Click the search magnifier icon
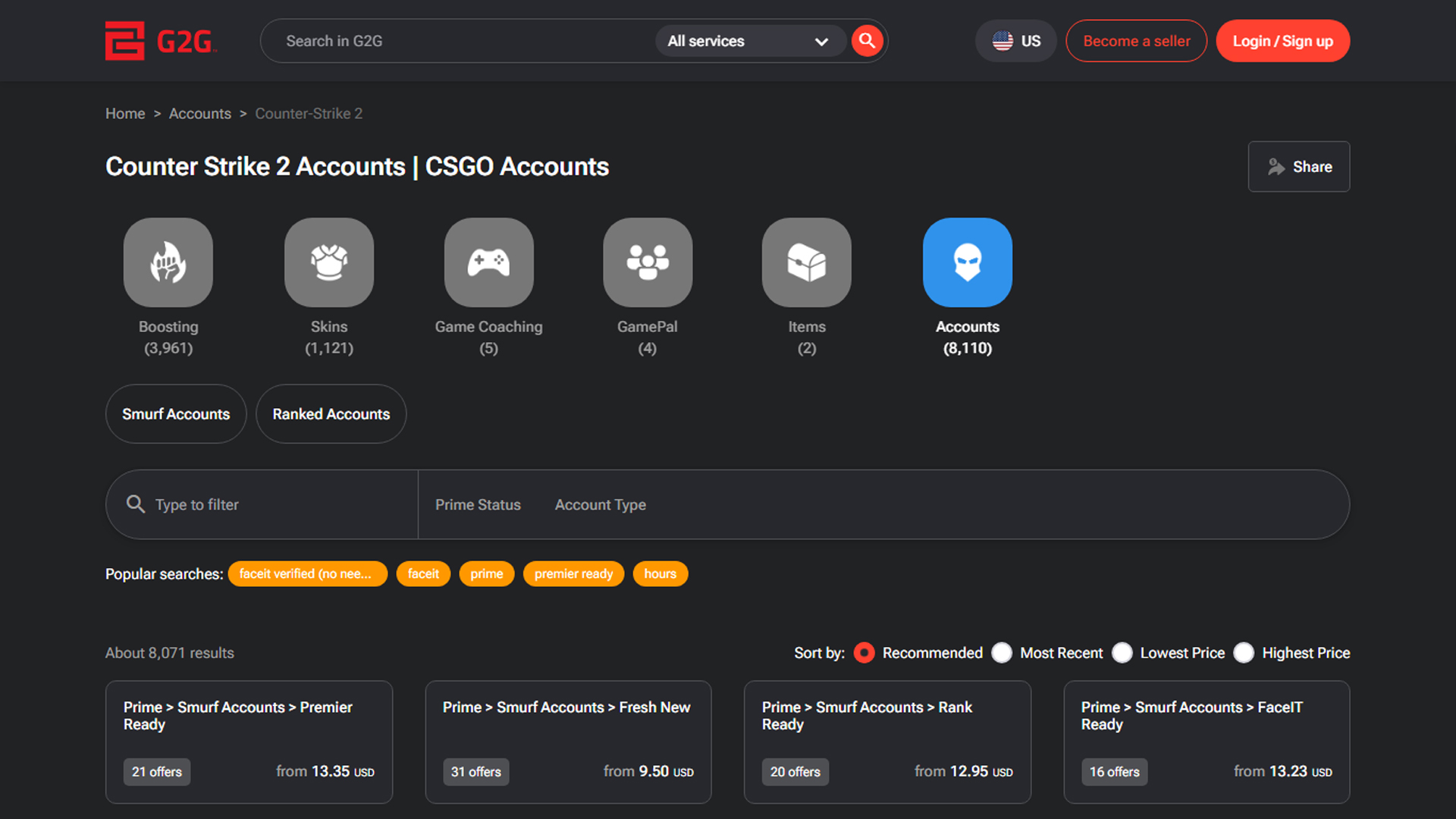 point(867,41)
